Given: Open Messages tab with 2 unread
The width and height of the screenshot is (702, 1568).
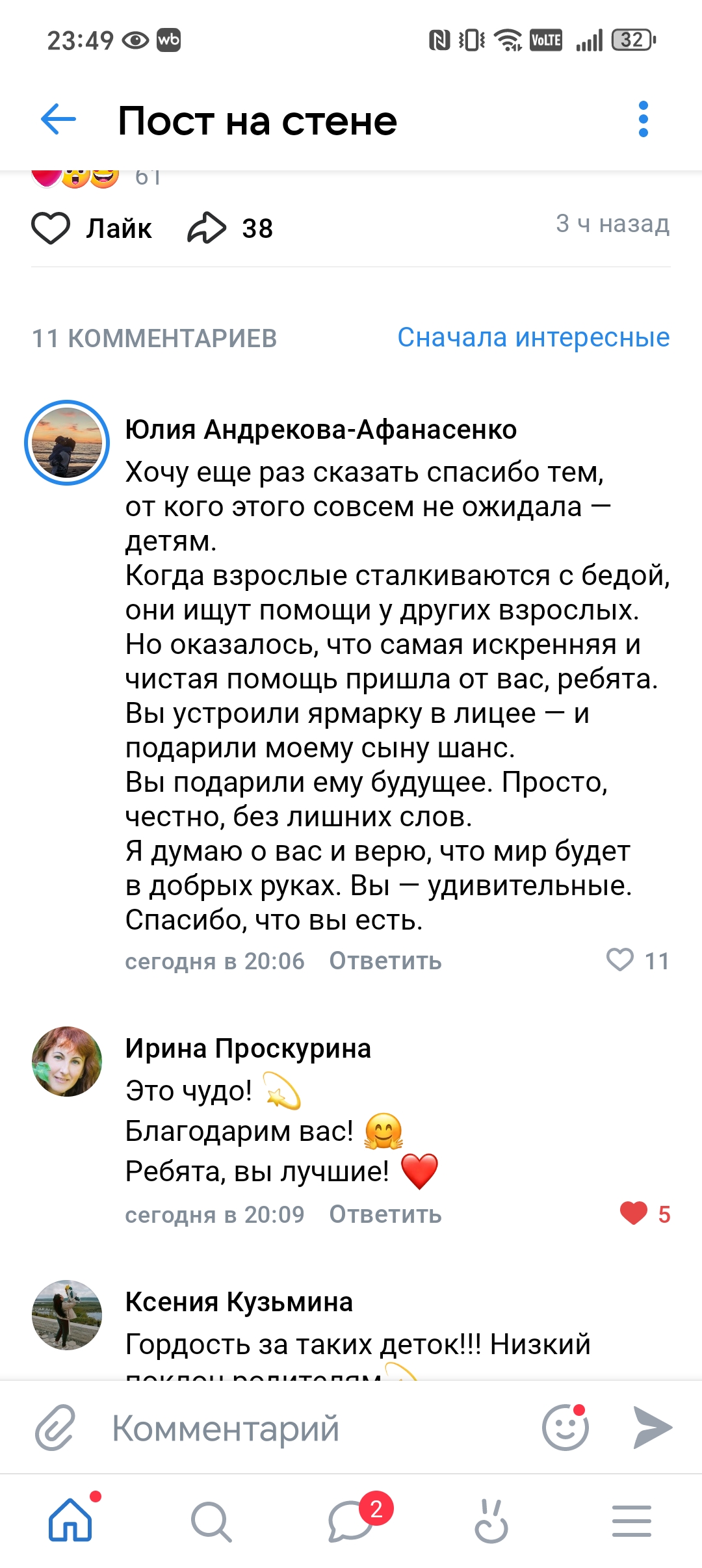Looking at the screenshot, I should tap(351, 1521).
